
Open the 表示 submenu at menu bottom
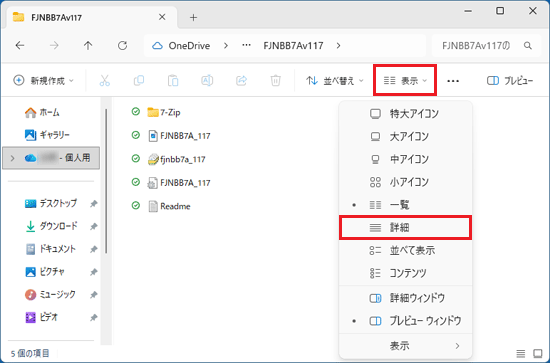click(405, 346)
